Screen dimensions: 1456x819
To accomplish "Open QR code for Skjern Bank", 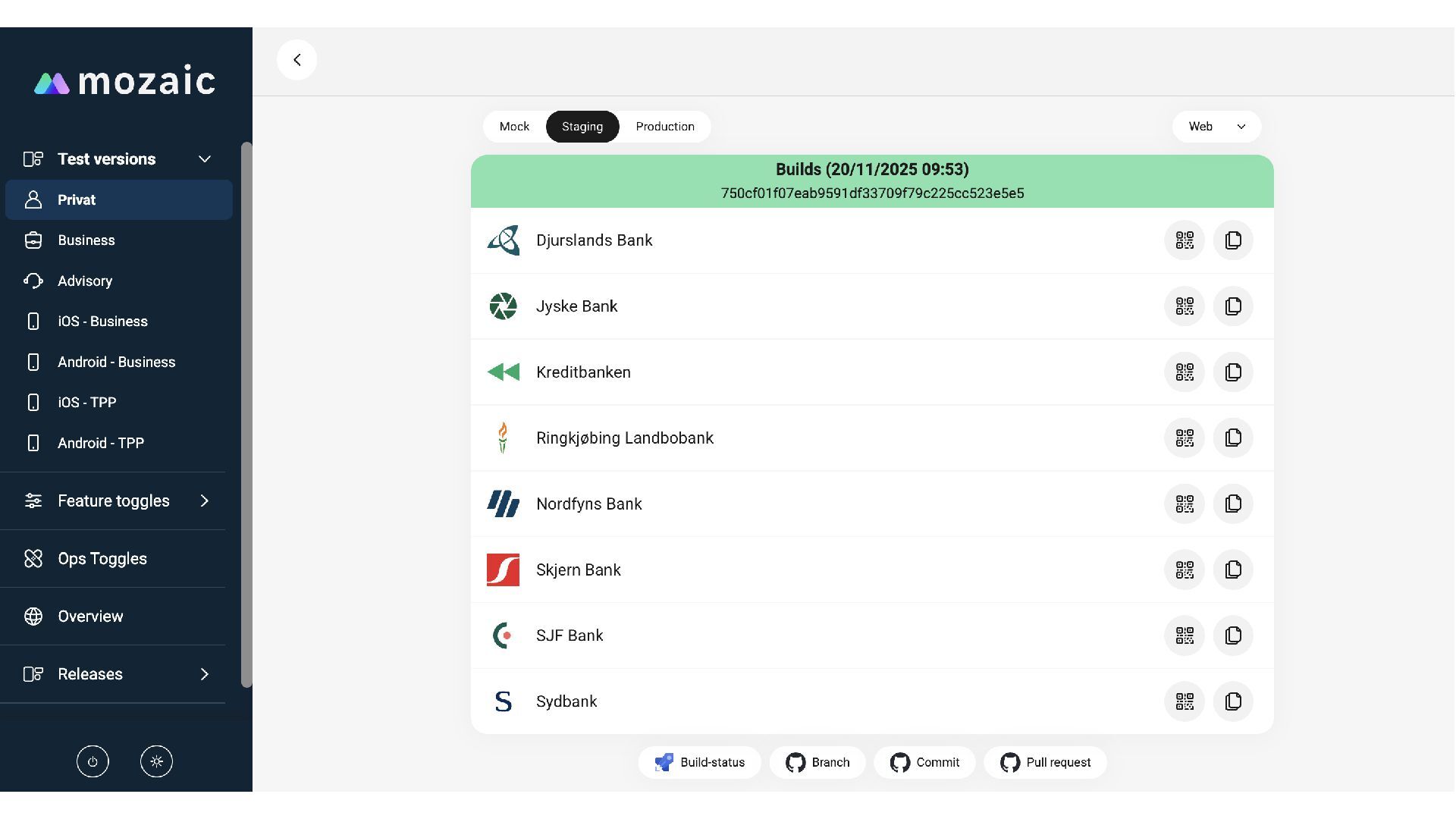I will [x=1184, y=570].
